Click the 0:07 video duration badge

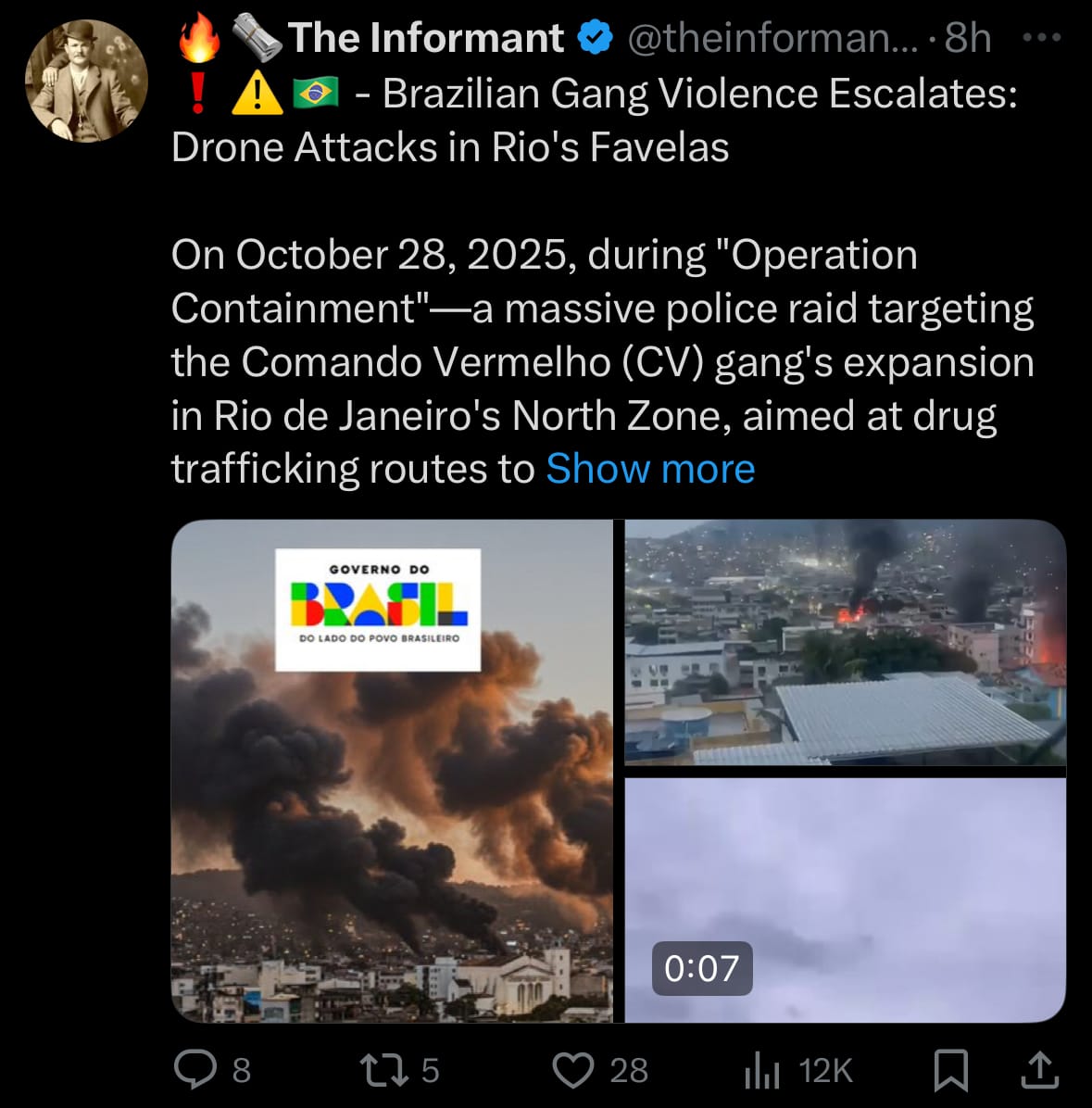pos(701,968)
